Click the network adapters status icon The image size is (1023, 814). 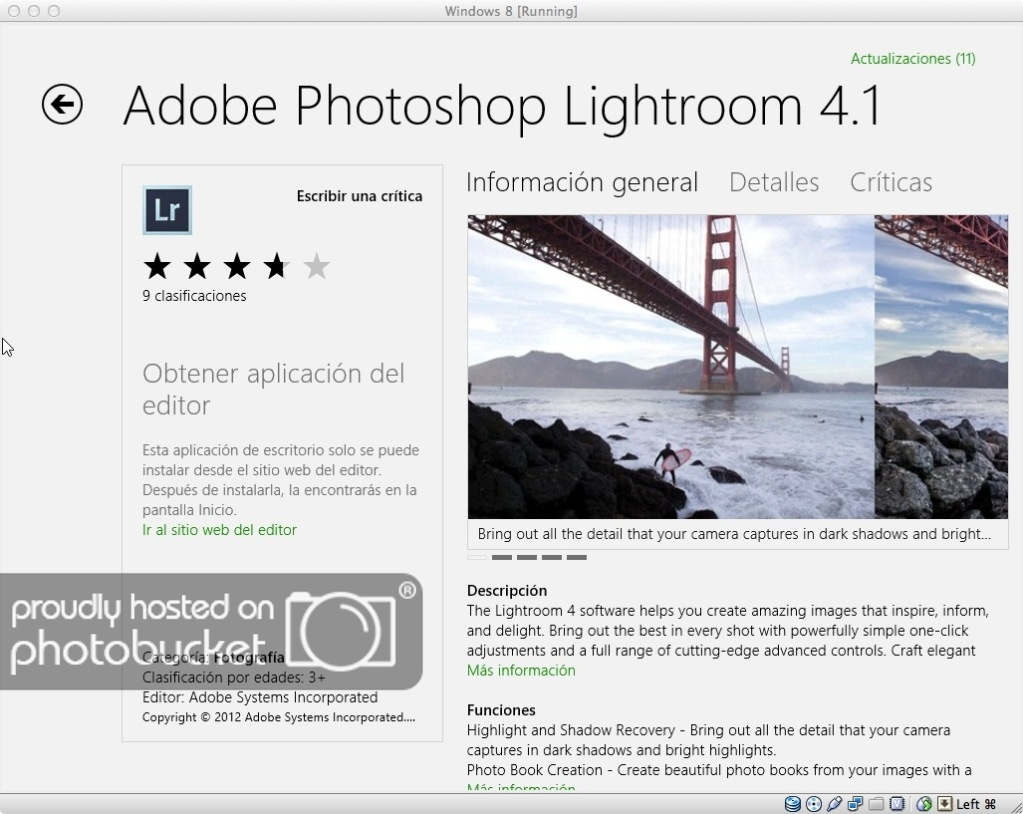[x=855, y=804]
